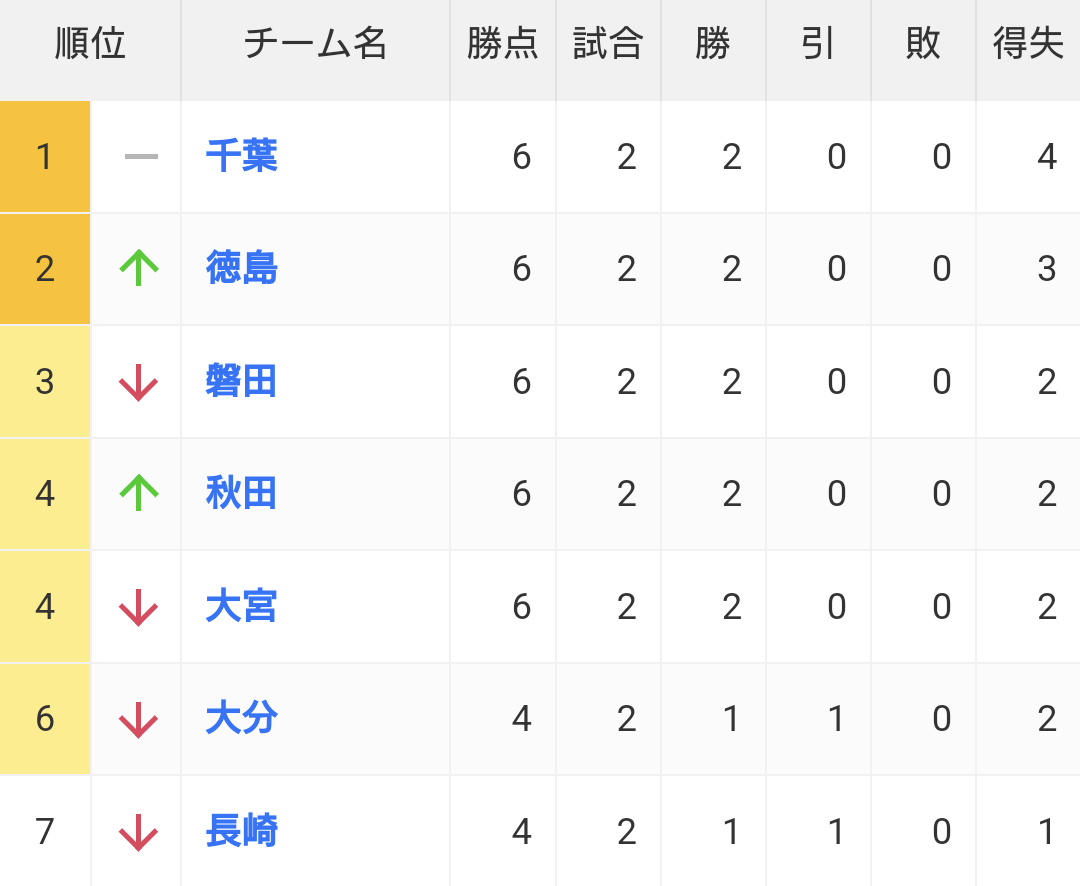1080x886 pixels.
Task: Click the 試合 column header
Action: (608, 44)
